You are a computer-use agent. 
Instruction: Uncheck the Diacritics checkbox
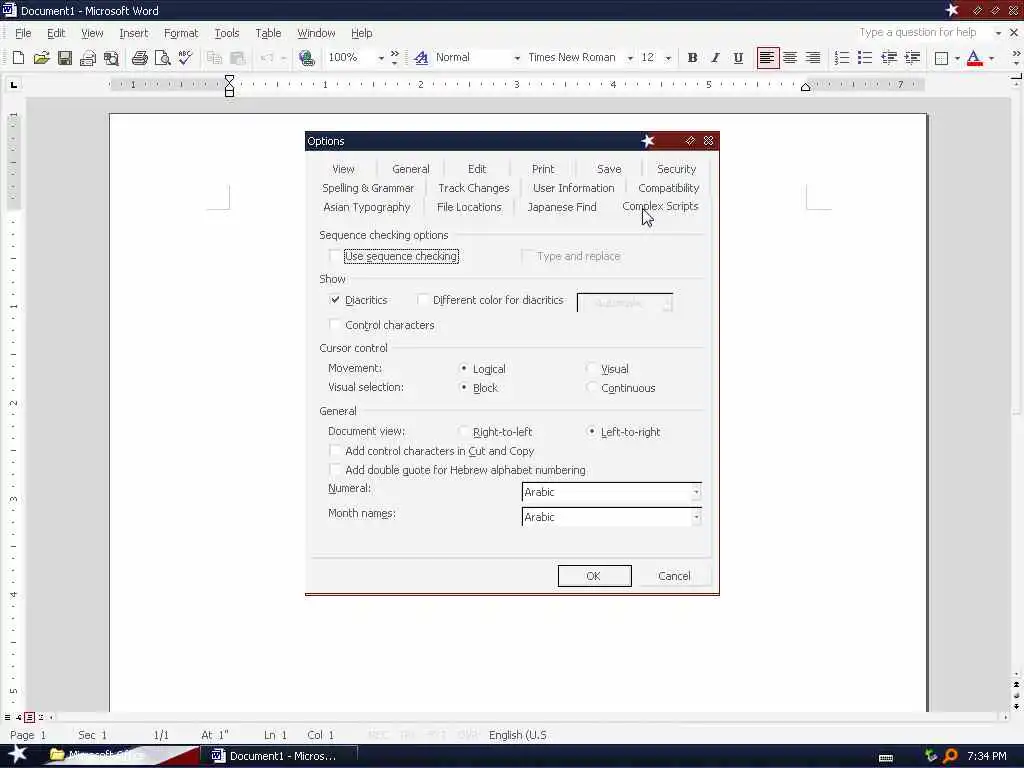pos(335,300)
